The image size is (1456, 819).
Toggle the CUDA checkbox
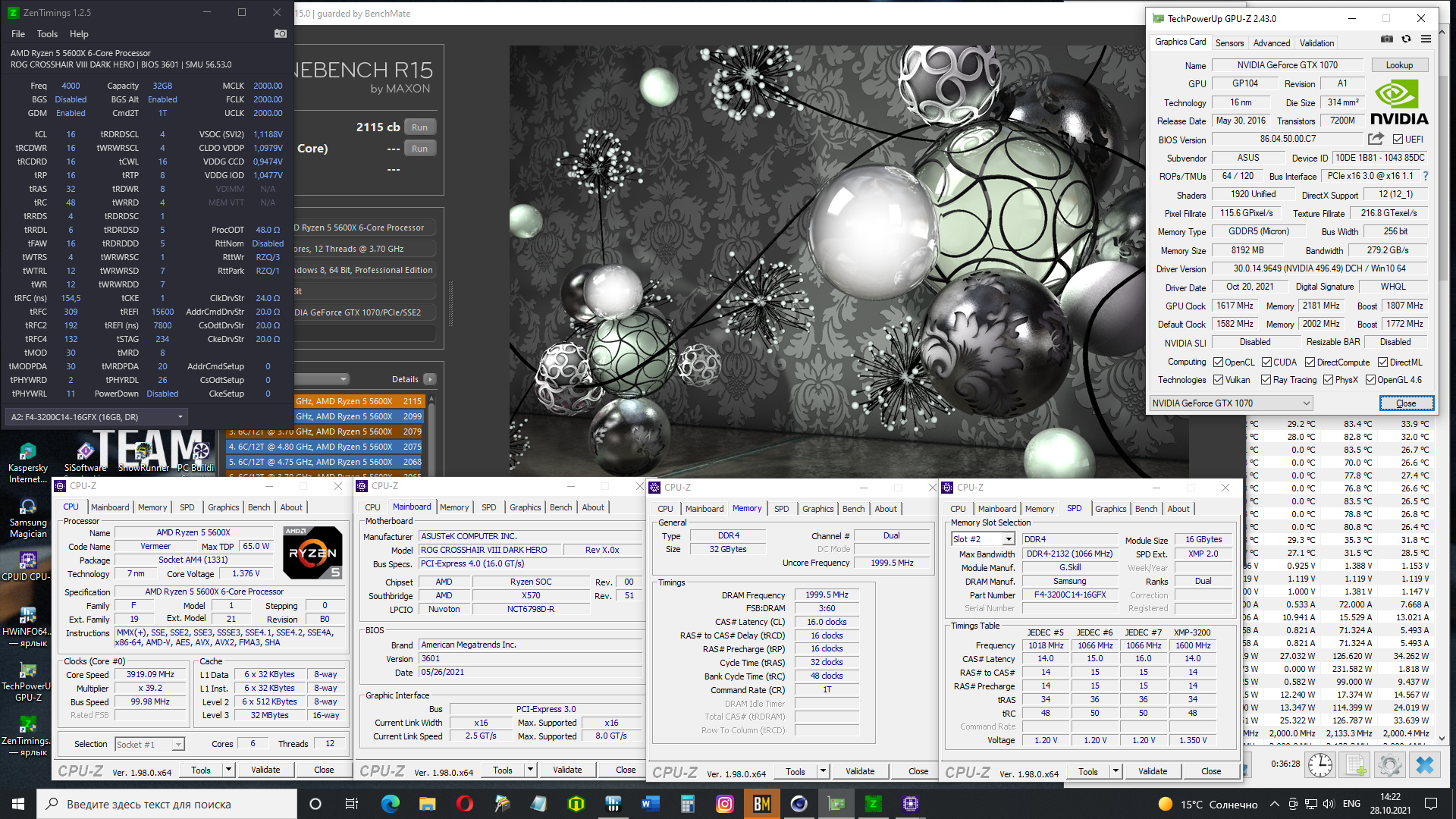[x=1266, y=362]
